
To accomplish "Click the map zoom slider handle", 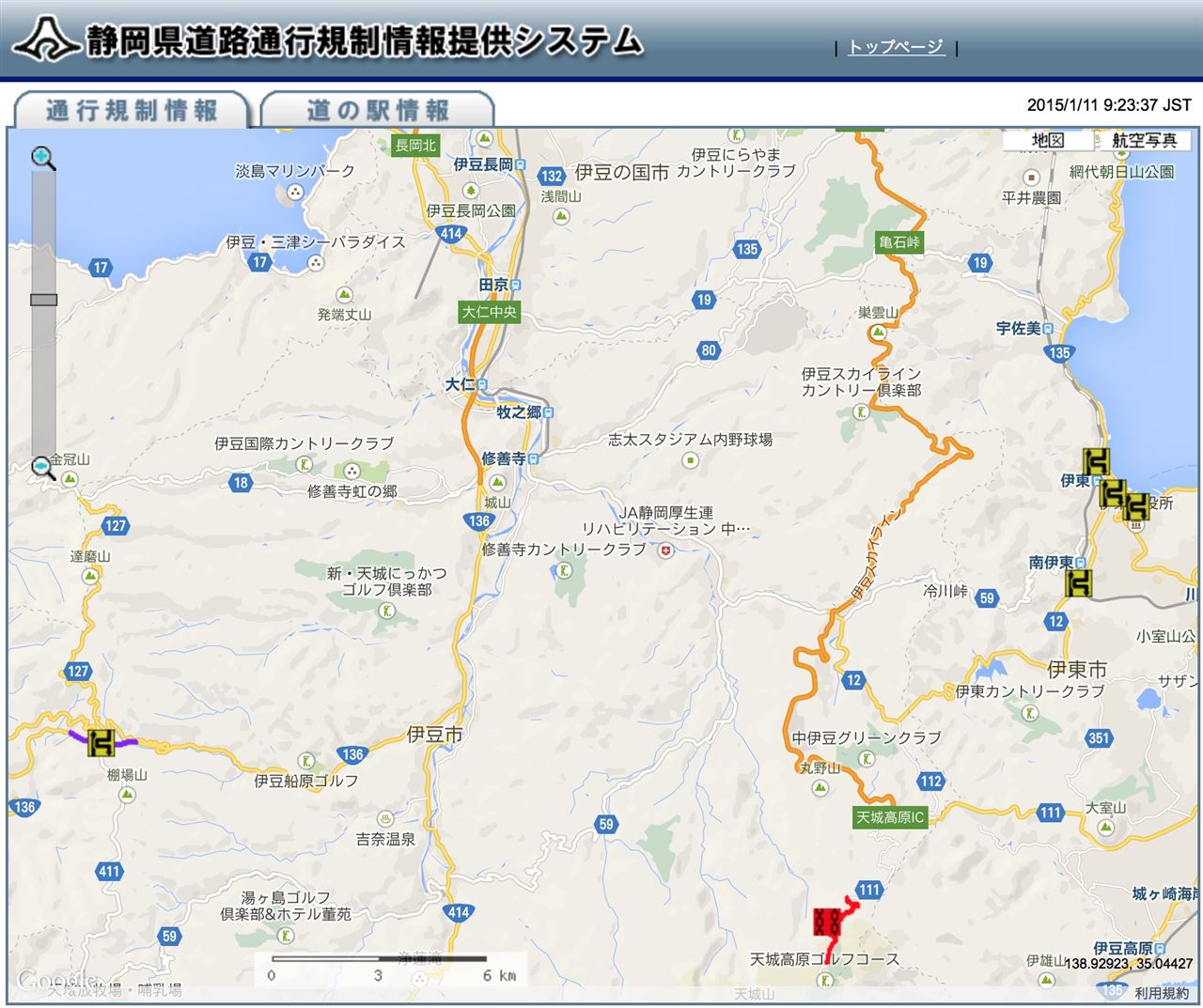I will (x=43, y=300).
